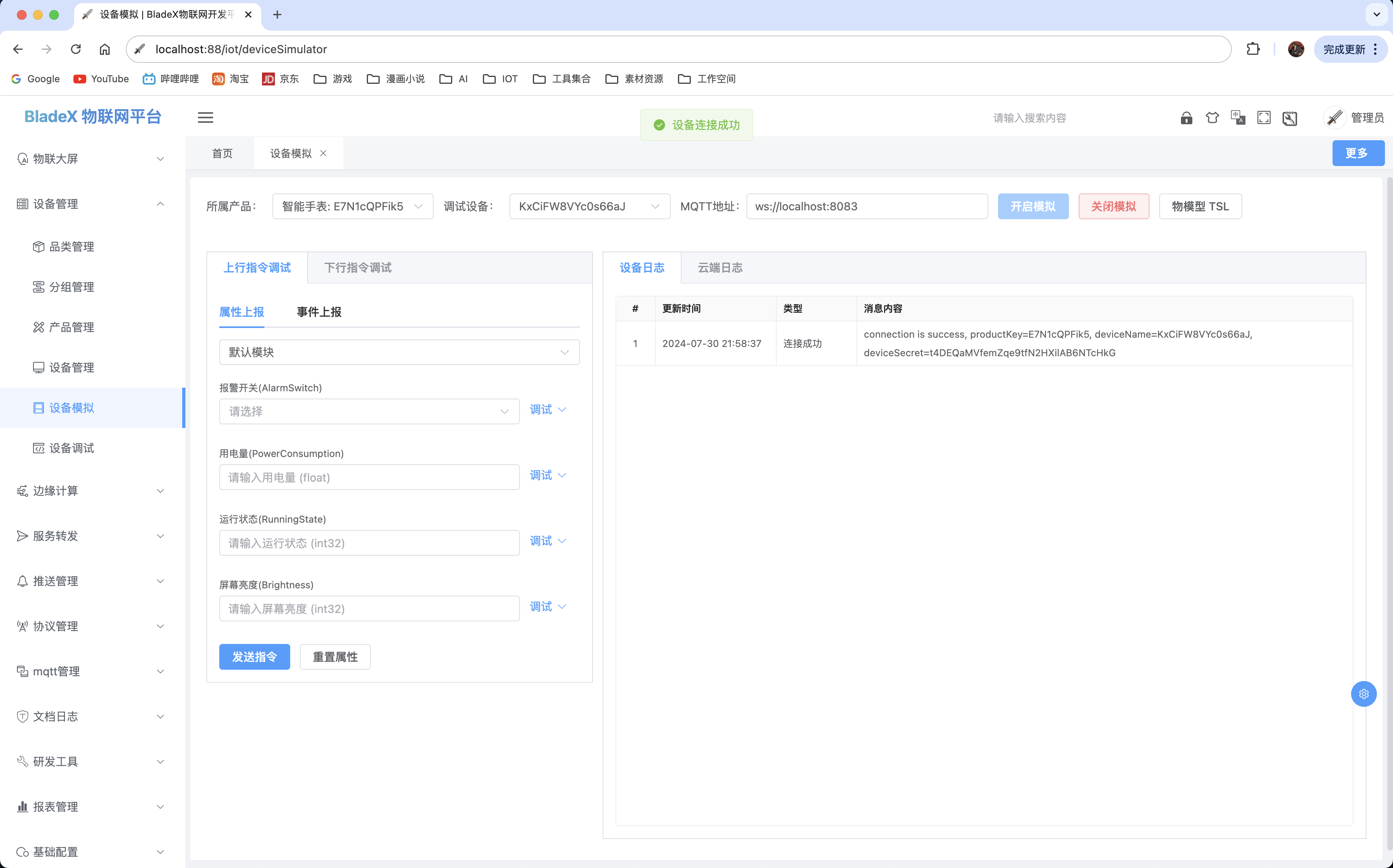Collapse the 设备管理 parent menu
Screen dimensions: 1393x868
[92, 204]
